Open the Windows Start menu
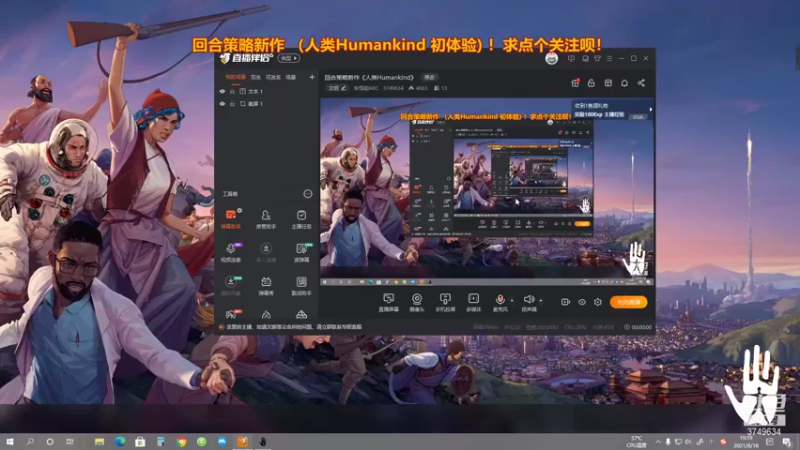800x450 pixels. pyautogui.click(x=9, y=441)
